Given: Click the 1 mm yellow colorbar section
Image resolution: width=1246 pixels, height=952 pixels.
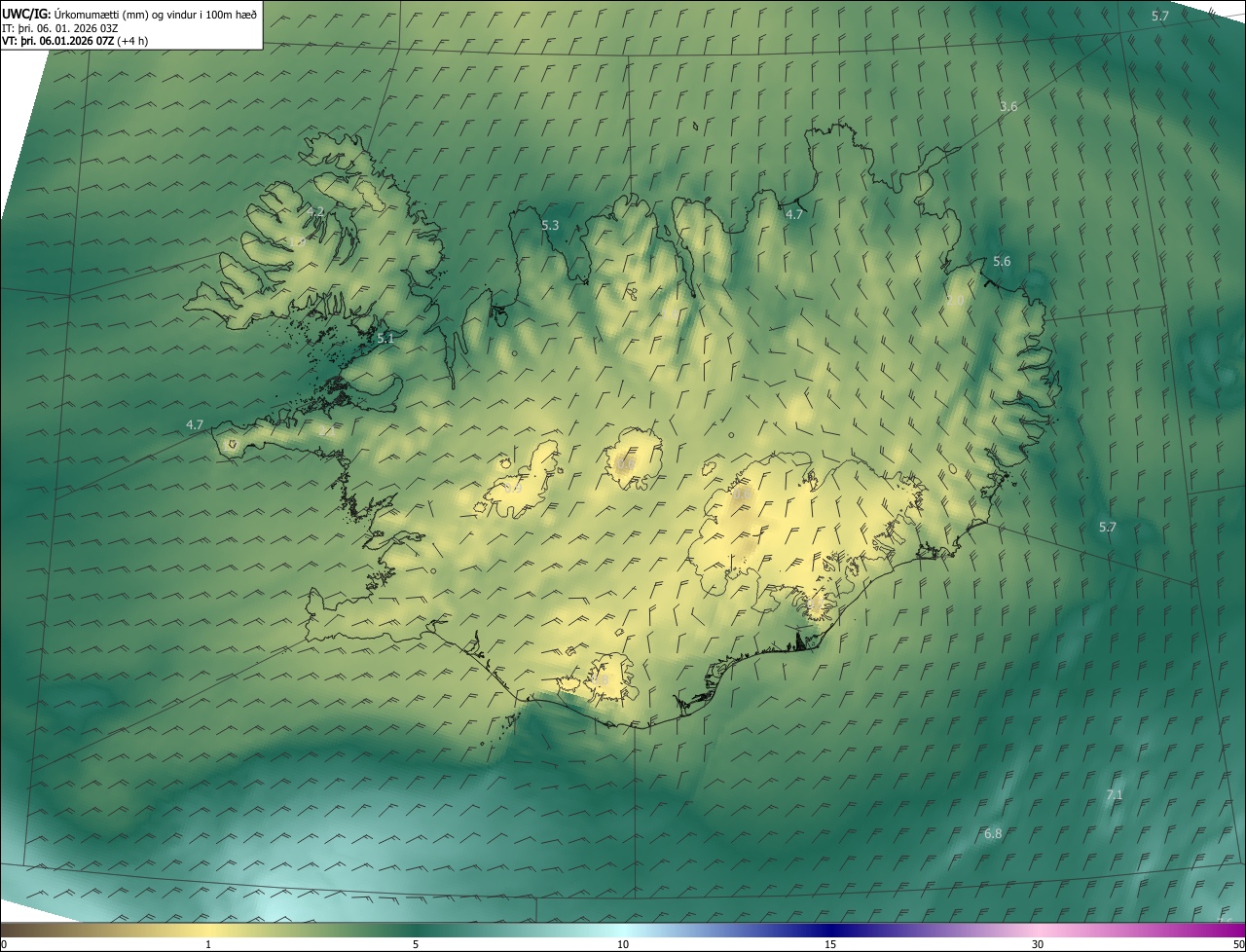Looking at the screenshot, I should pyautogui.click(x=208, y=930).
